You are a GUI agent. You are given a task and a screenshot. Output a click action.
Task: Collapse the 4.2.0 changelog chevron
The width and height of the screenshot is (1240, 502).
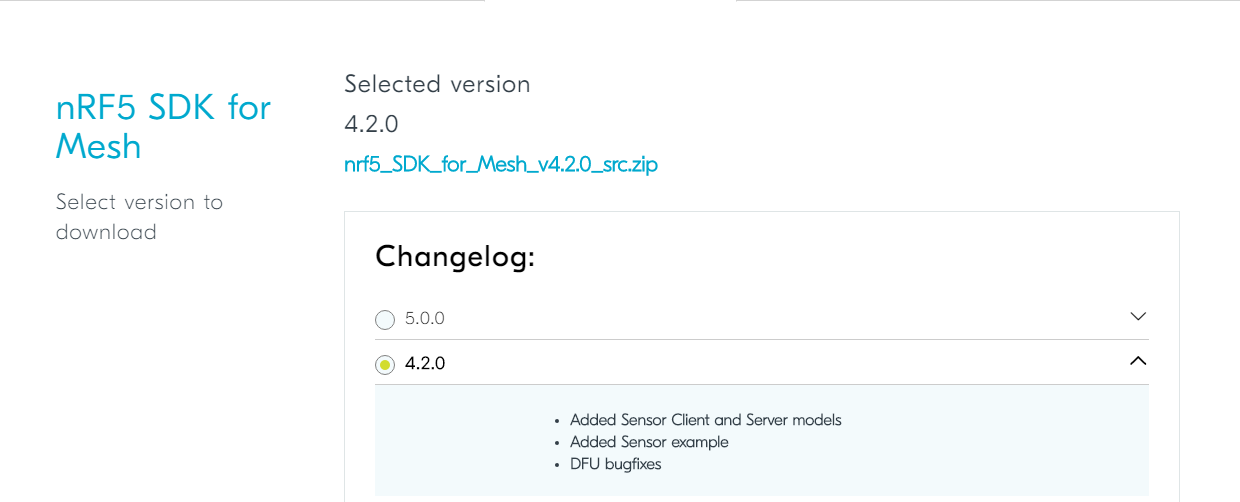pos(1138,361)
